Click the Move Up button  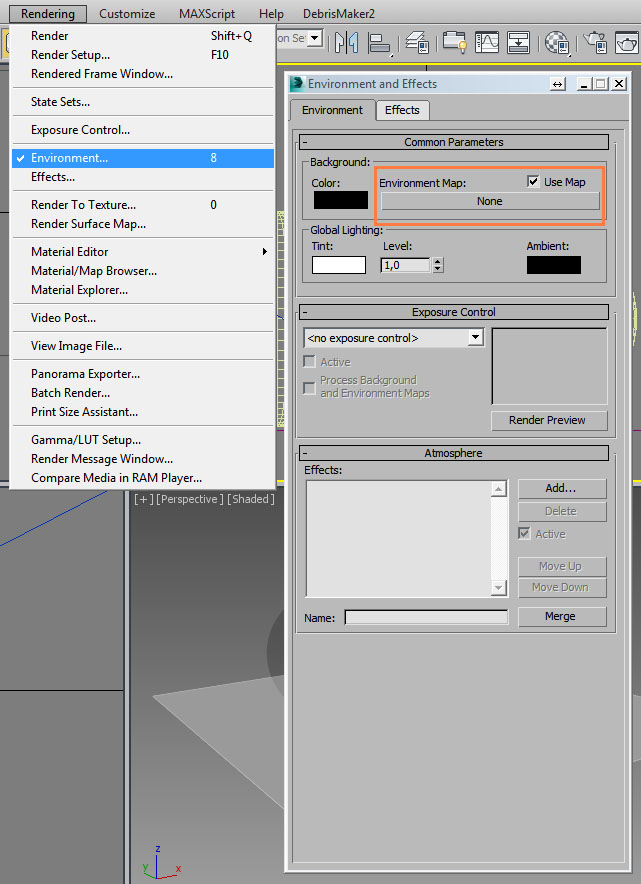562,566
